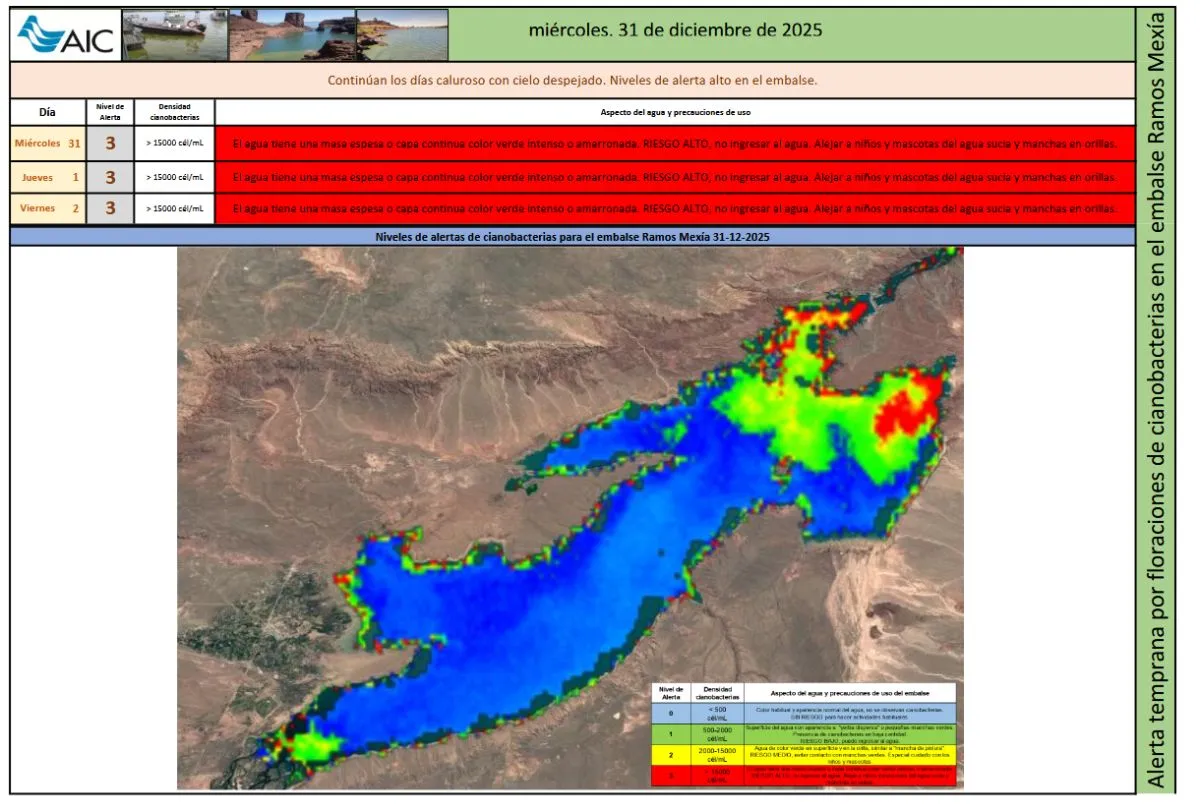
Task: Select the 'Continúan los días caluroso' summary banner
Action: tap(572, 80)
